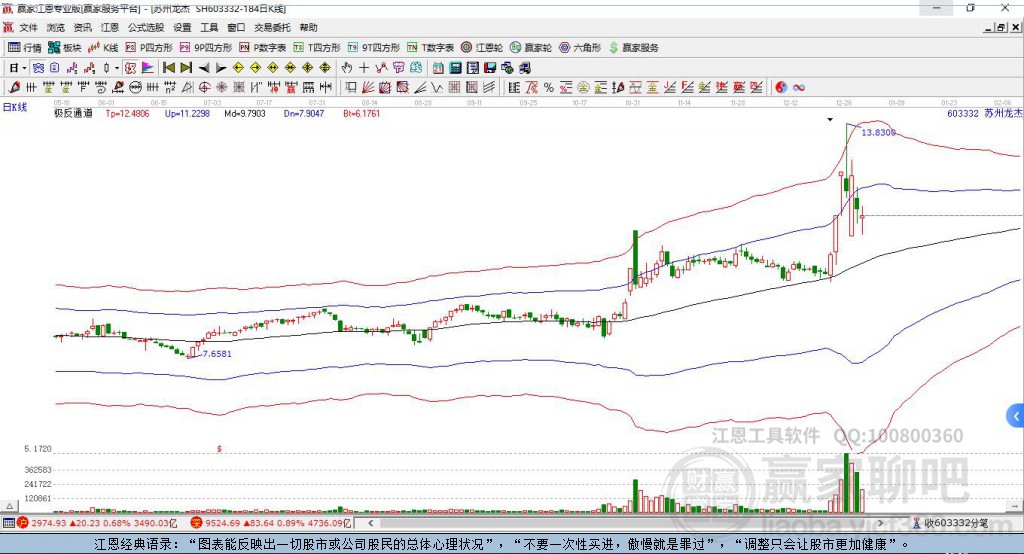Click the 板块 toolbar button
This screenshot has height=554, width=1024.
65,48
